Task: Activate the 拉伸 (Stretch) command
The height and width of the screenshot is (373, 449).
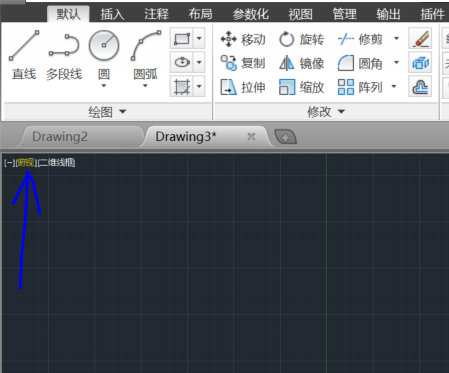Action: tap(243, 87)
